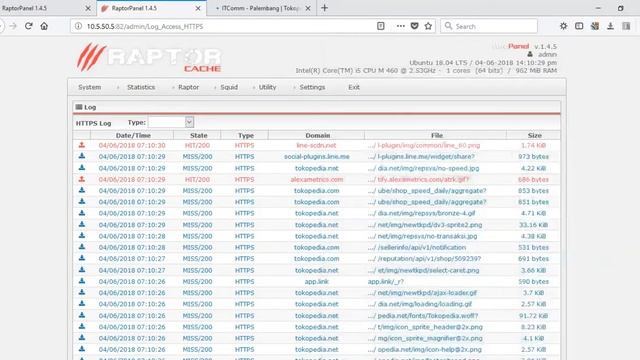Screen dimensions: 640x360
Task: Click the size value 33.16 KiB
Action: 533,225
